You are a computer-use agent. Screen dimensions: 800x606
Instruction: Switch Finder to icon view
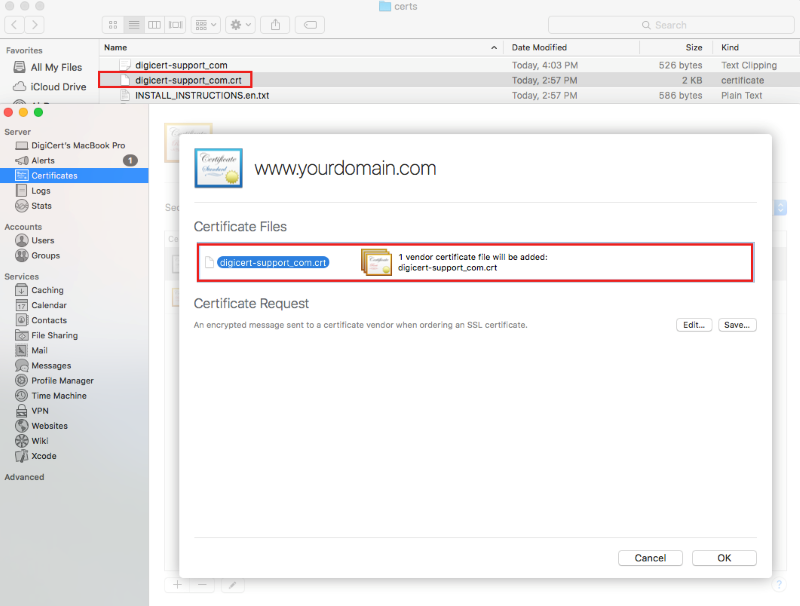[x=114, y=24]
